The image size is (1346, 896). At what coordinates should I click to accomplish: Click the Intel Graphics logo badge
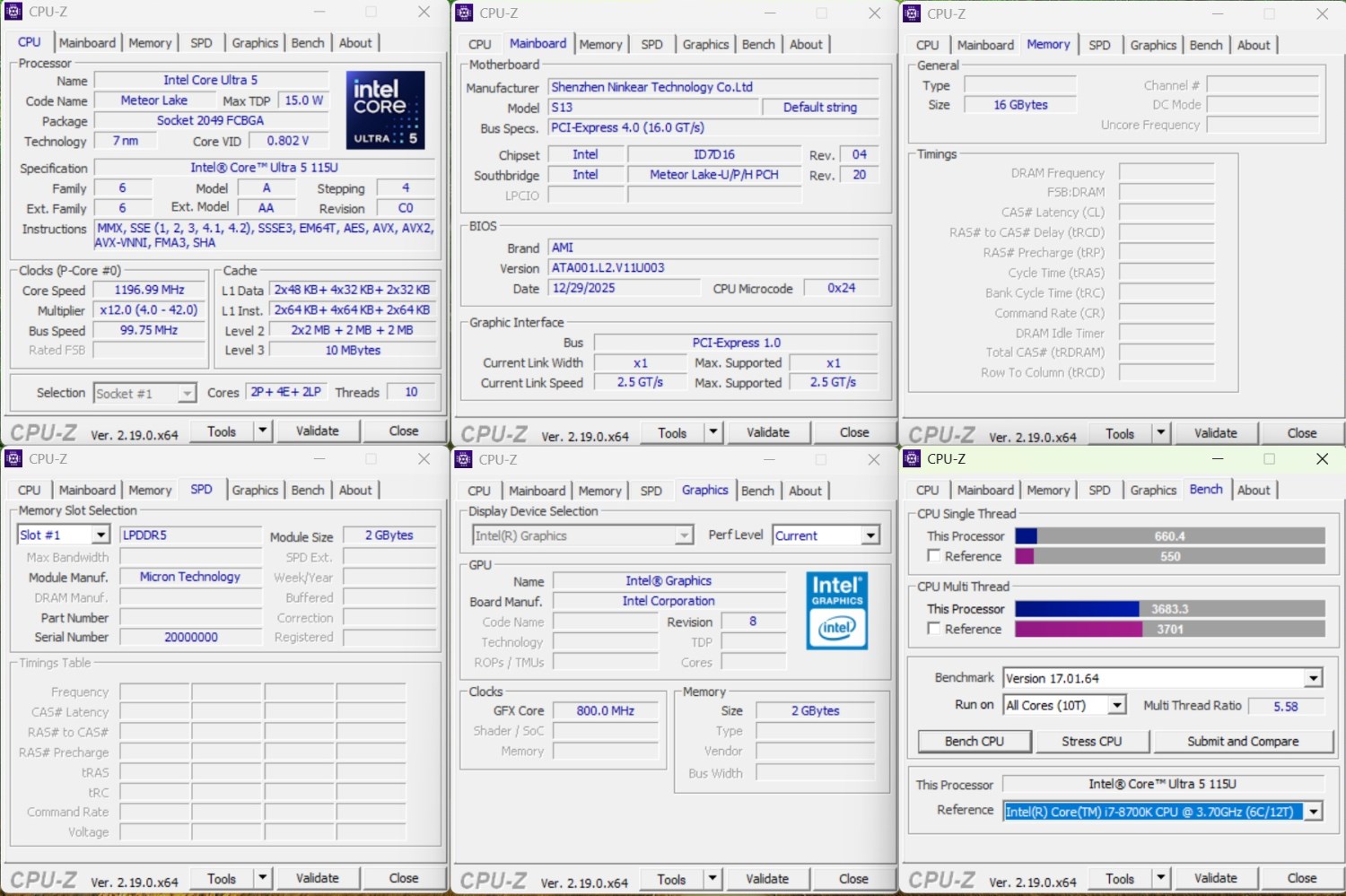pos(836,610)
